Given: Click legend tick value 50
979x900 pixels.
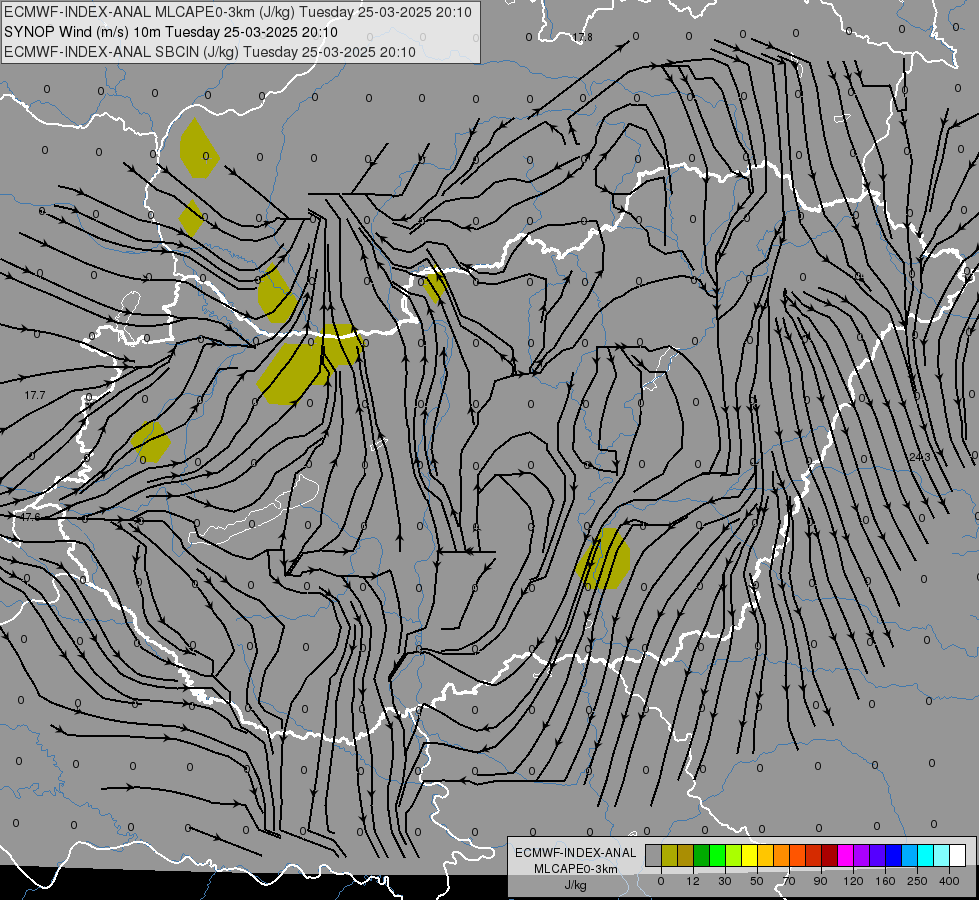Looking at the screenshot, I should [757, 881].
